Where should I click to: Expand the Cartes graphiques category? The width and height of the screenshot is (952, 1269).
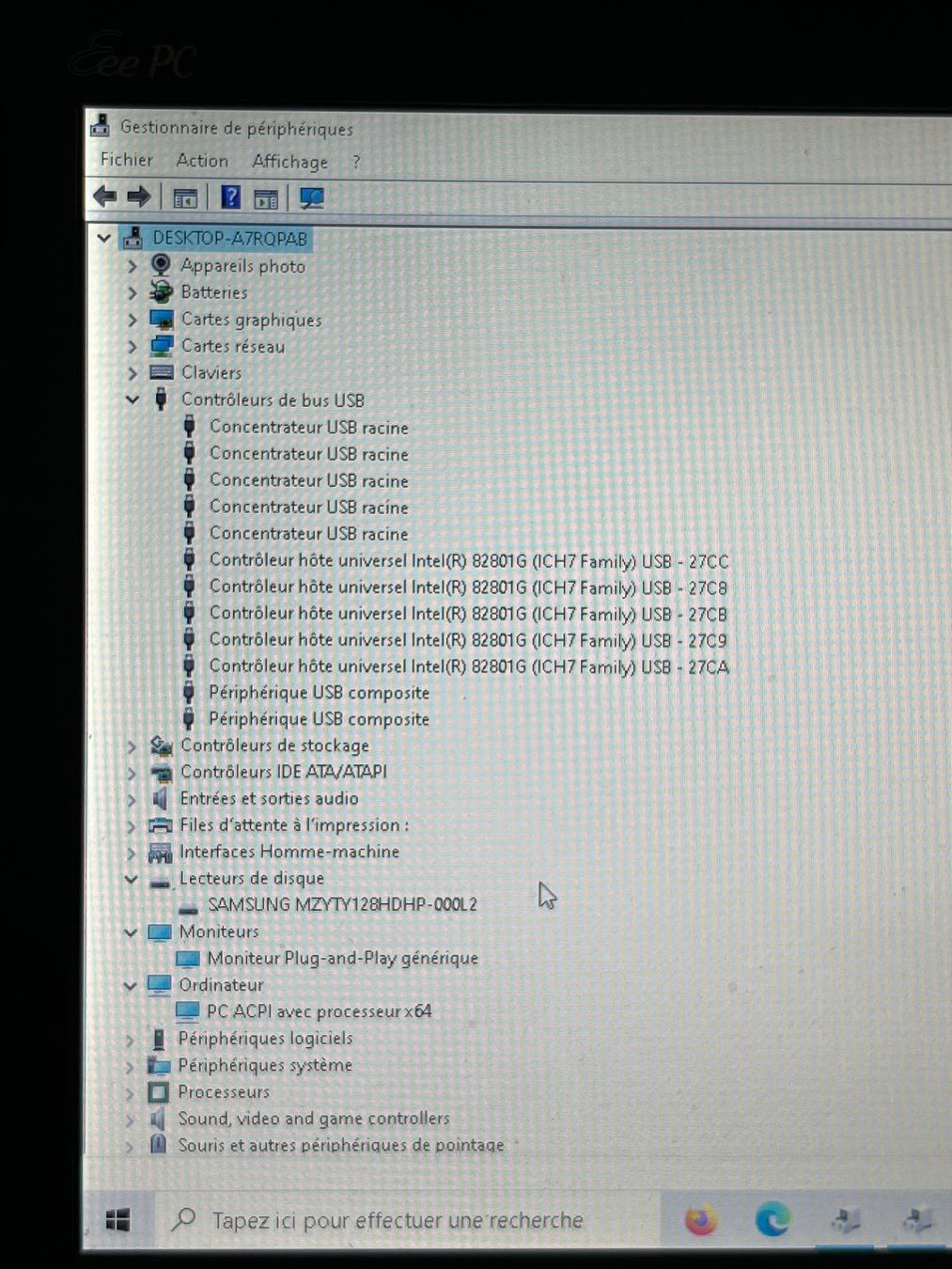133,320
